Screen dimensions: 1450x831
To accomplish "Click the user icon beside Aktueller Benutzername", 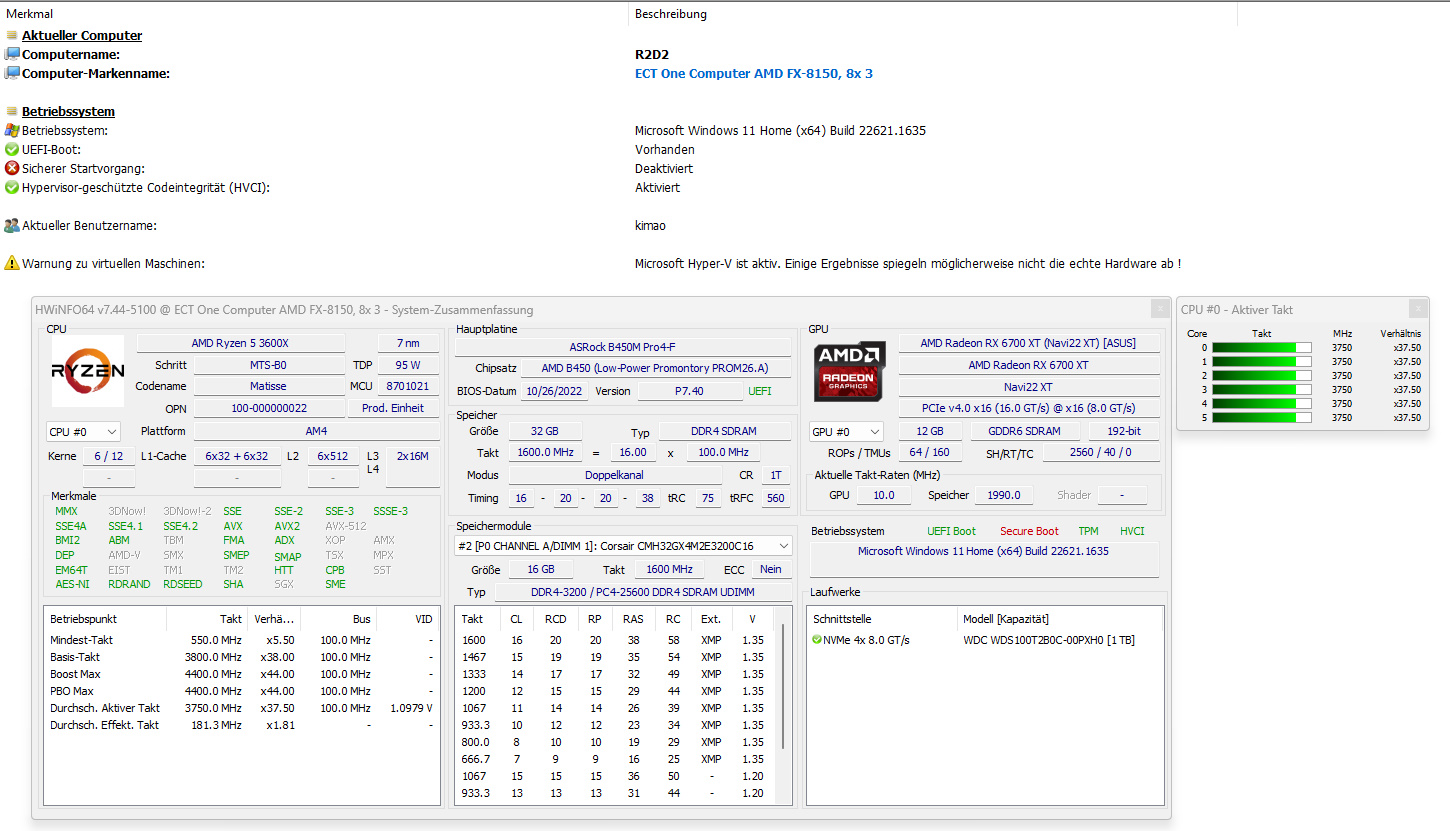I will [x=12, y=226].
